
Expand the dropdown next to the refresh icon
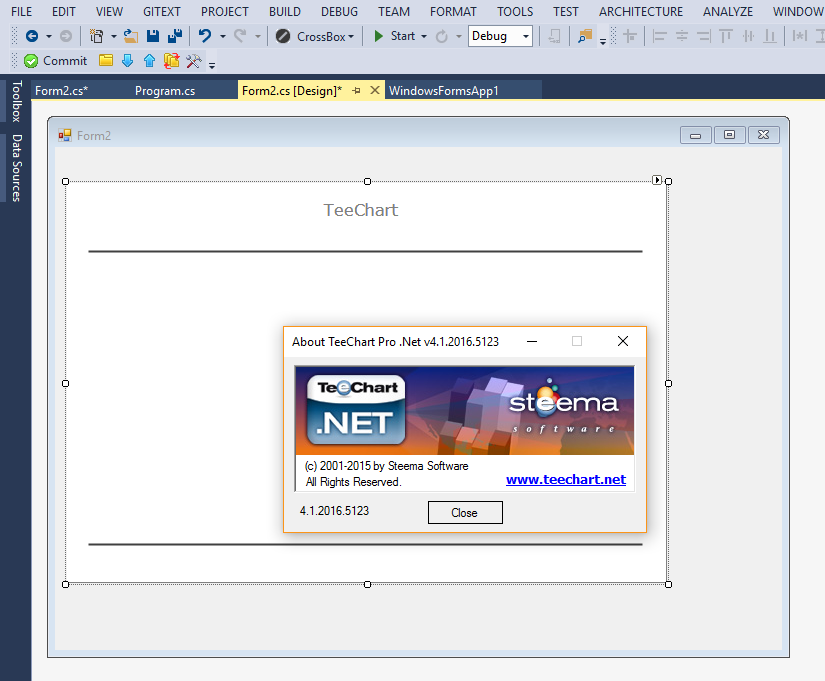(459, 36)
